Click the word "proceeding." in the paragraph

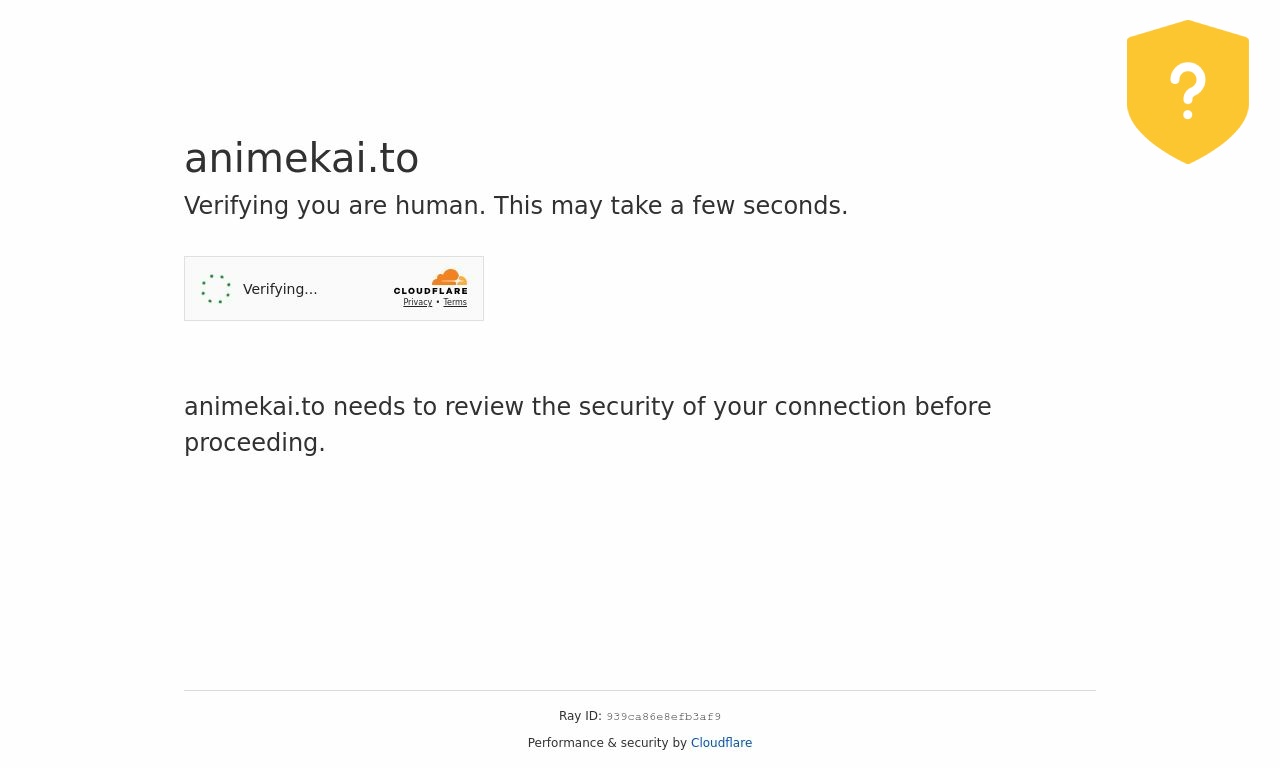tap(254, 443)
